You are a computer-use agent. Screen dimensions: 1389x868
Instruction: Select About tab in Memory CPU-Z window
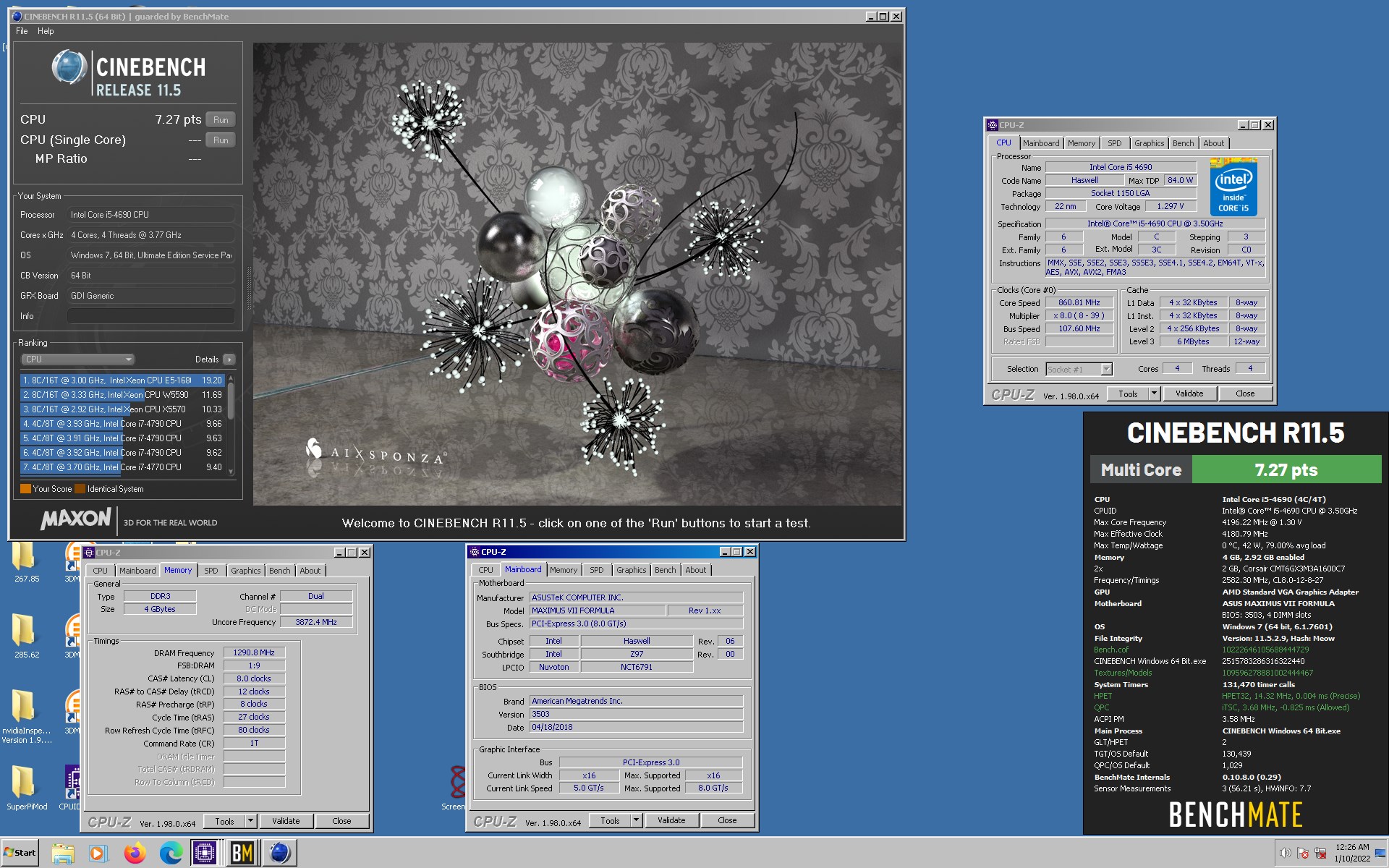[310, 571]
